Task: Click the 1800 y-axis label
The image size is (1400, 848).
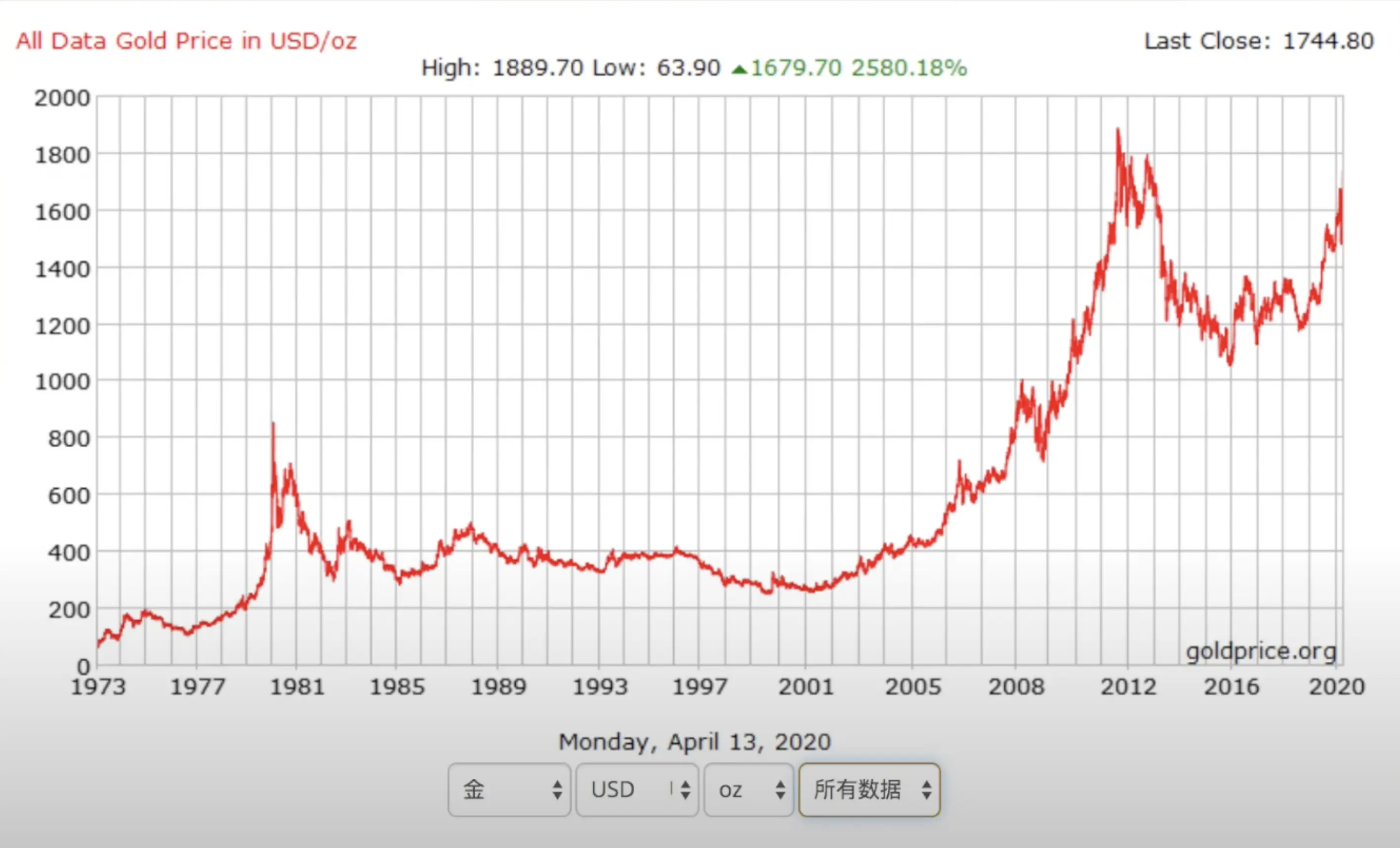Action: 62,155
